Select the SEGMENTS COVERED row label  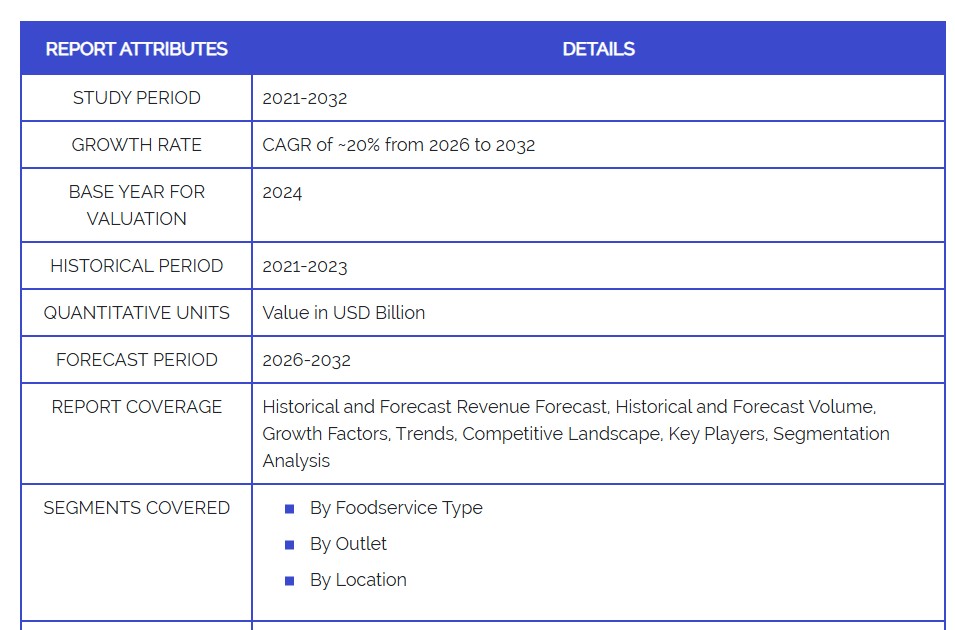[136, 508]
